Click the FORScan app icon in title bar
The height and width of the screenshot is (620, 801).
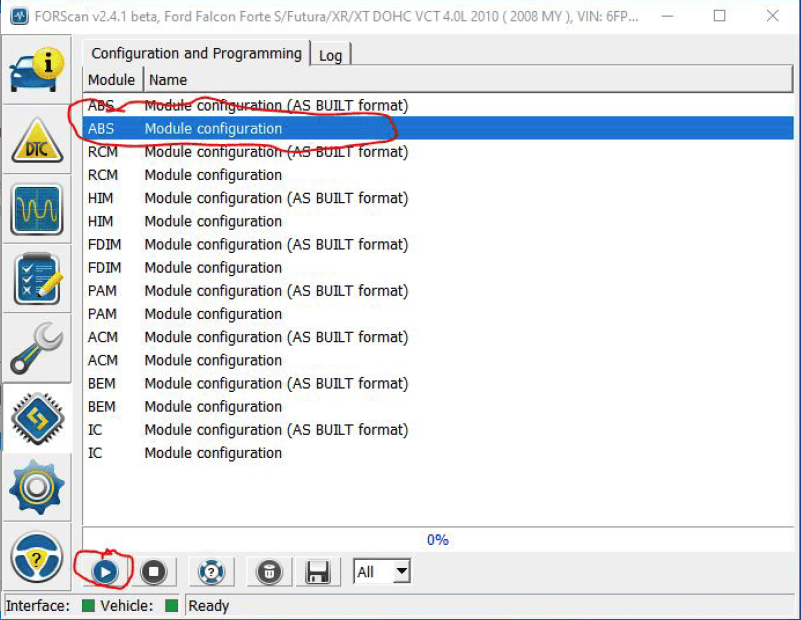point(19,16)
